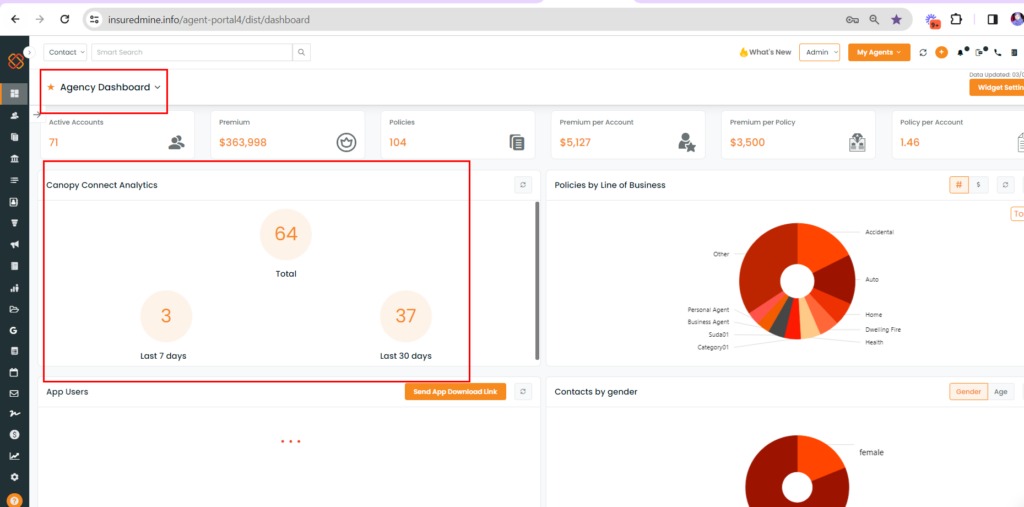Image resolution: width=1024 pixels, height=507 pixels.
Task: Open the calendar icon in the sidebar
Action: [x=14, y=372]
